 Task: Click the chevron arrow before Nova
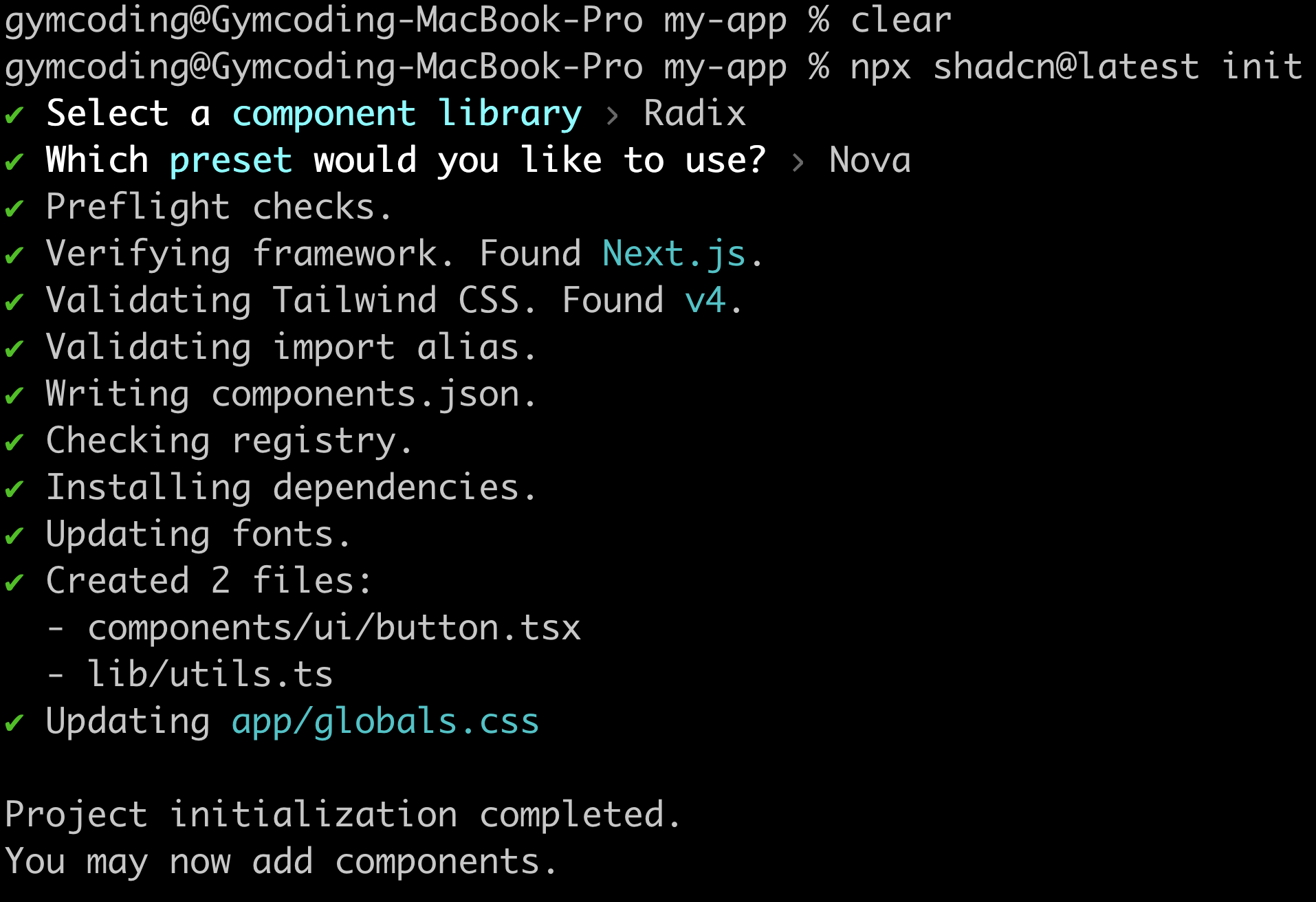click(x=798, y=162)
